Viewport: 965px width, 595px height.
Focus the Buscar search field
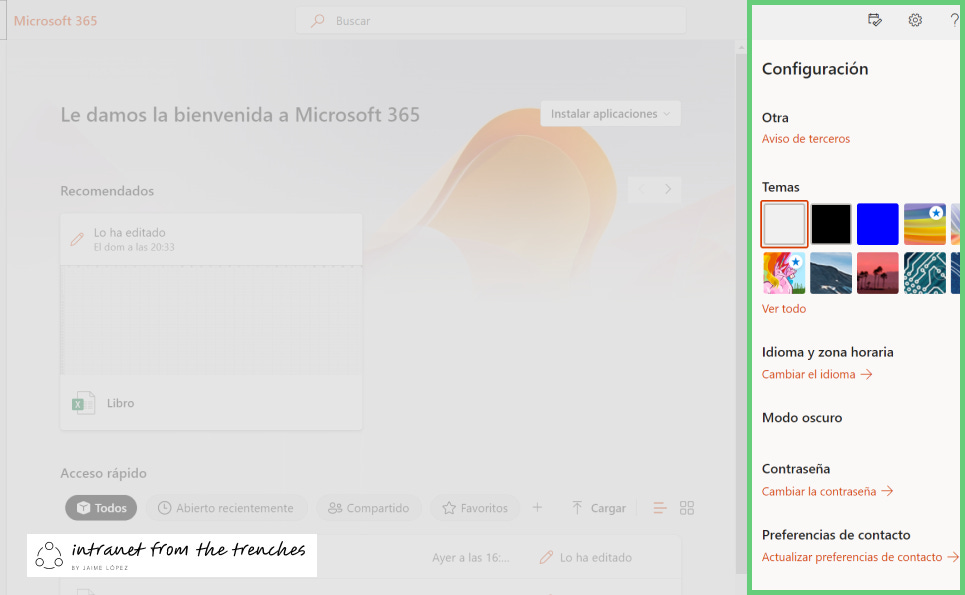pos(491,21)
